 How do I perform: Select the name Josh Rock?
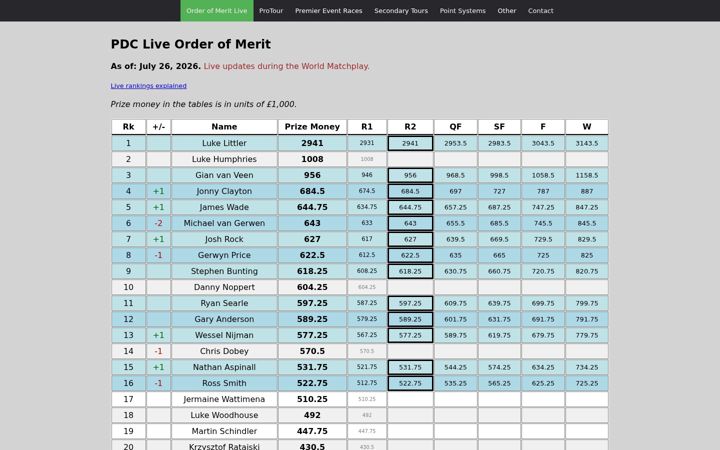pos(224,239)
